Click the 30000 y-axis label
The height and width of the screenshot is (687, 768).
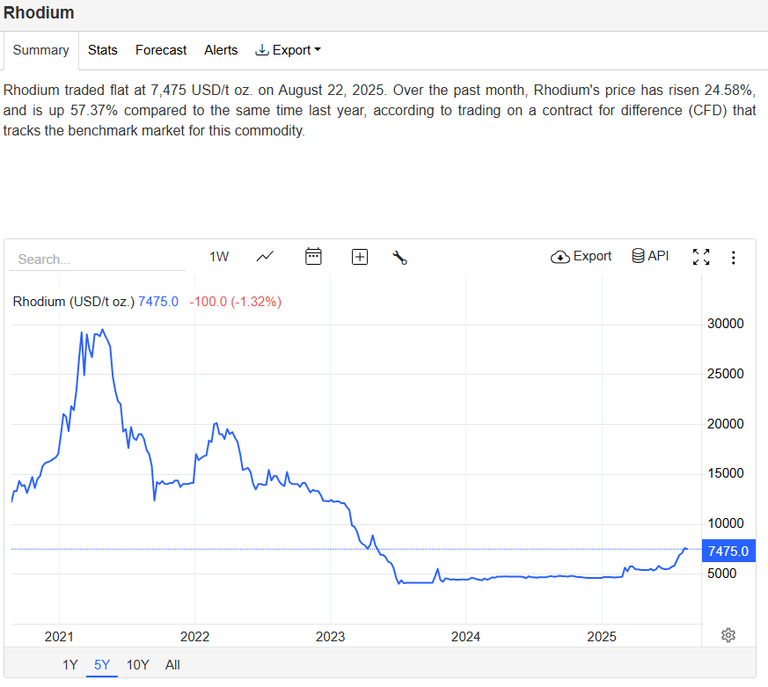coord(725,324)
